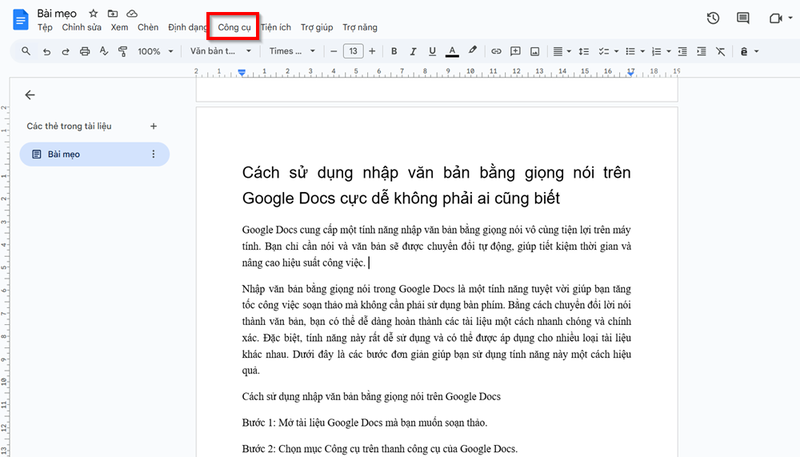Click the heading Cách sử dụng nhập văn bản

click(x=436, y=185)
